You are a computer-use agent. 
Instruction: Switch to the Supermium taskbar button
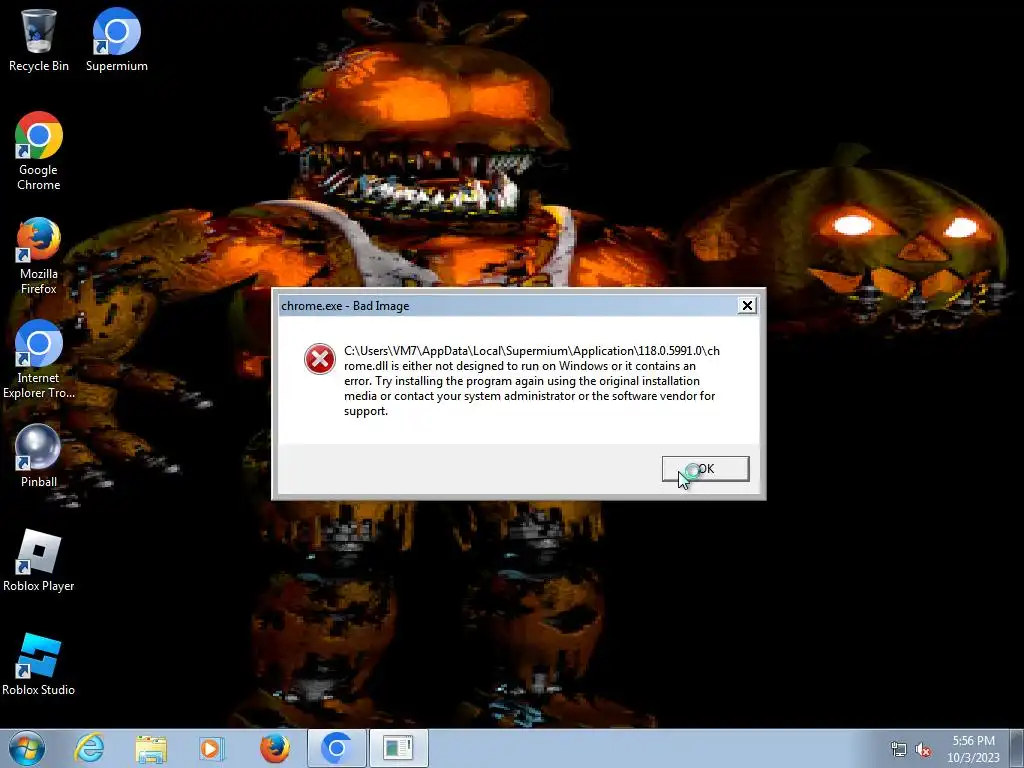click(x=337, y=748)
